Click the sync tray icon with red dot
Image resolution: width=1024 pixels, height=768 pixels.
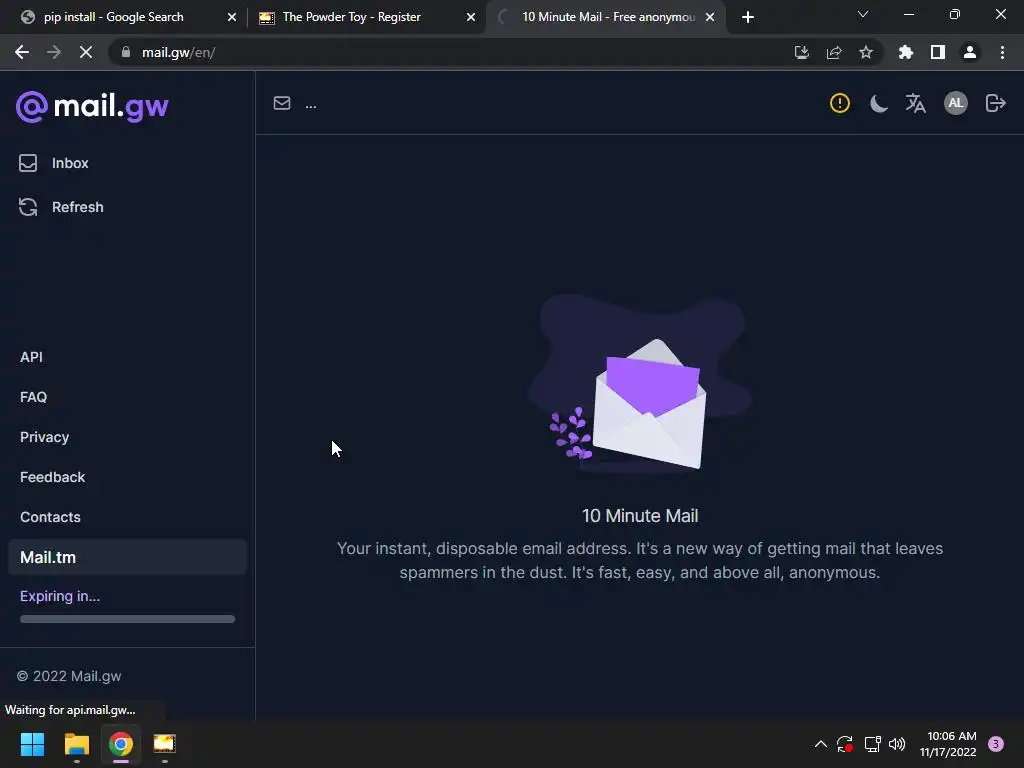pyautogui.click(x=845, y=744)
